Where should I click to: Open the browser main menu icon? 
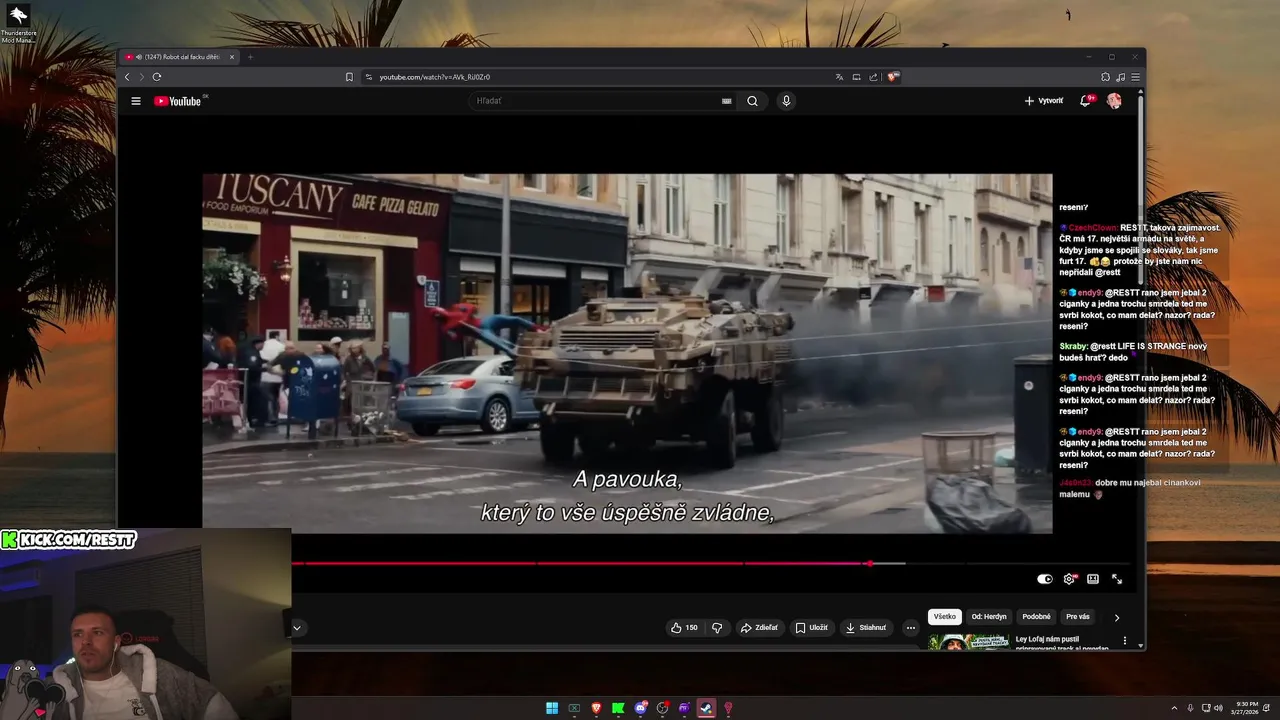tap(1135, 77)
